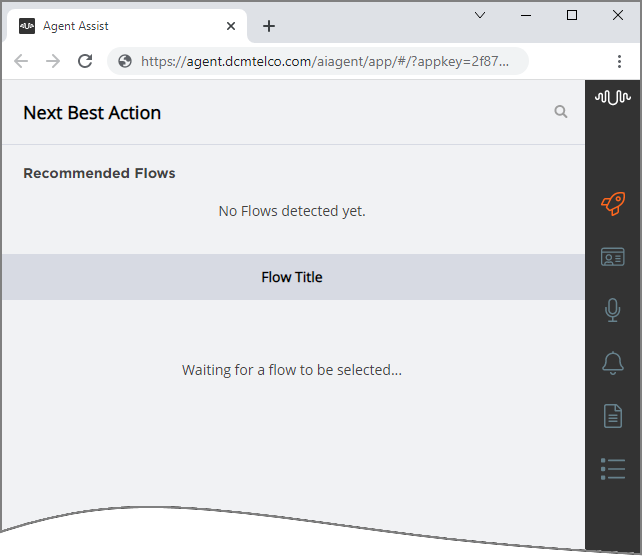
Task: Go back in browser history
Action: pos(21,61)
